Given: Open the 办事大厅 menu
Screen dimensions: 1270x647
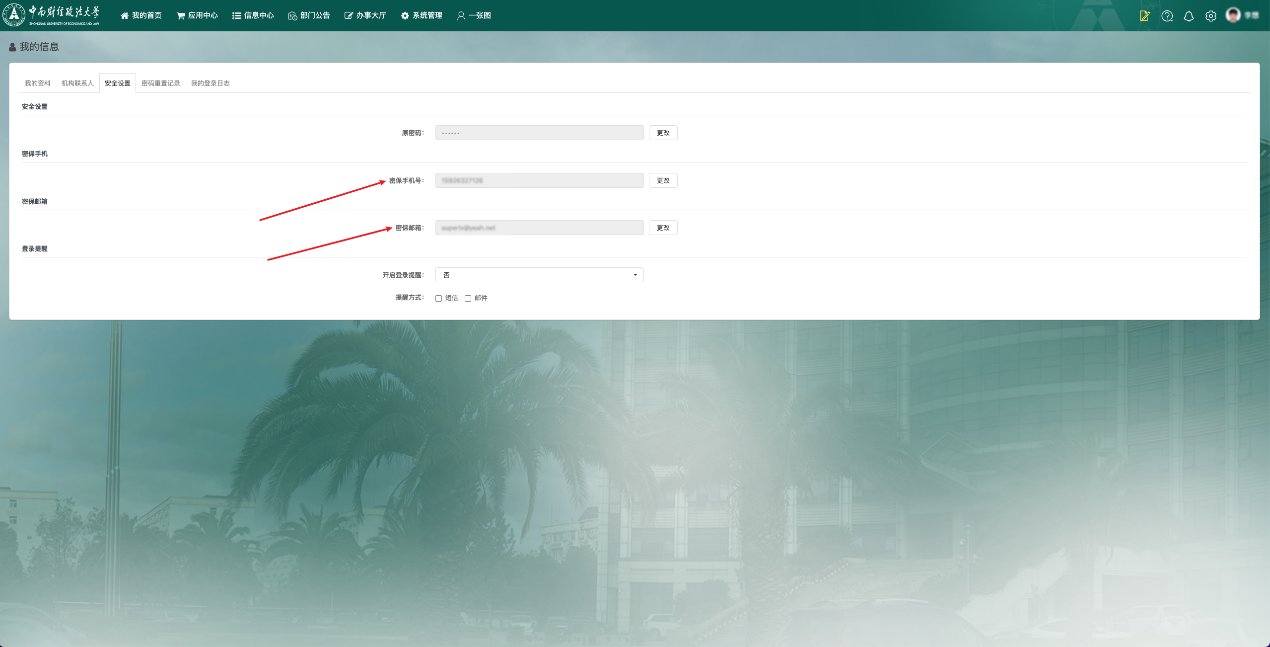Looking at the screenshot, I should click(365, 16).
